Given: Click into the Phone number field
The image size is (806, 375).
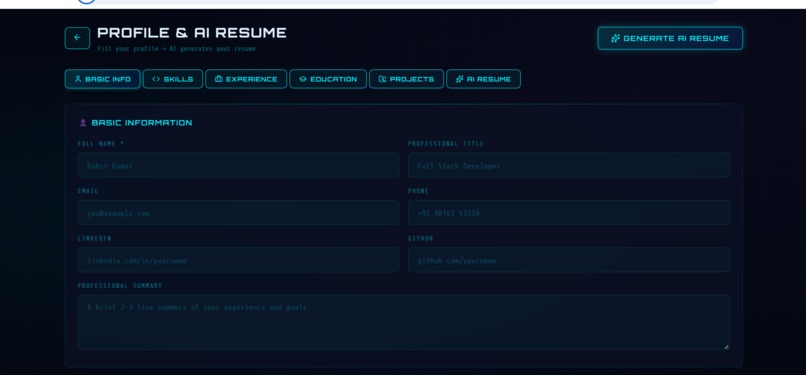Looking at the screenshot, I should pyautogui.click(x=569, y=213).
